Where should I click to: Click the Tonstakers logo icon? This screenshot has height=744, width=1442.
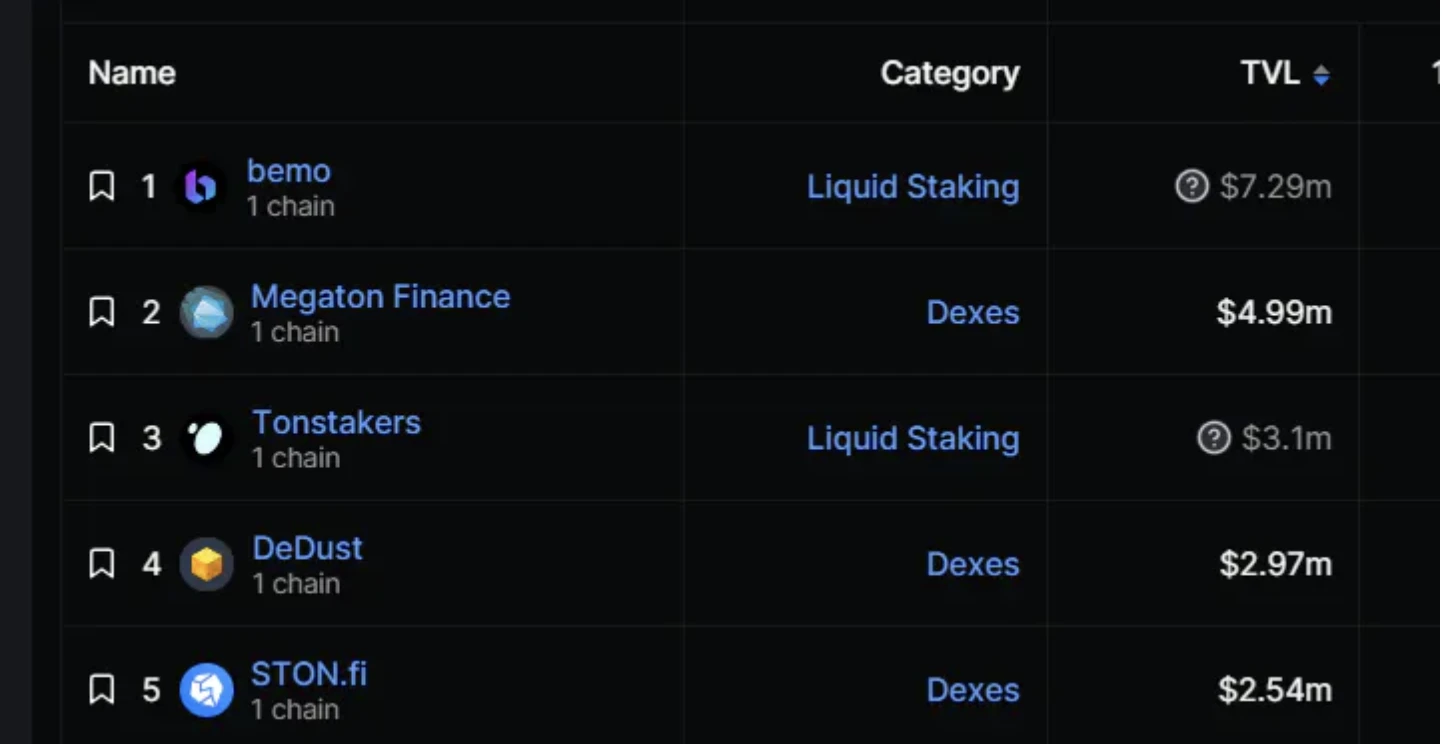(x=206, y=439)
